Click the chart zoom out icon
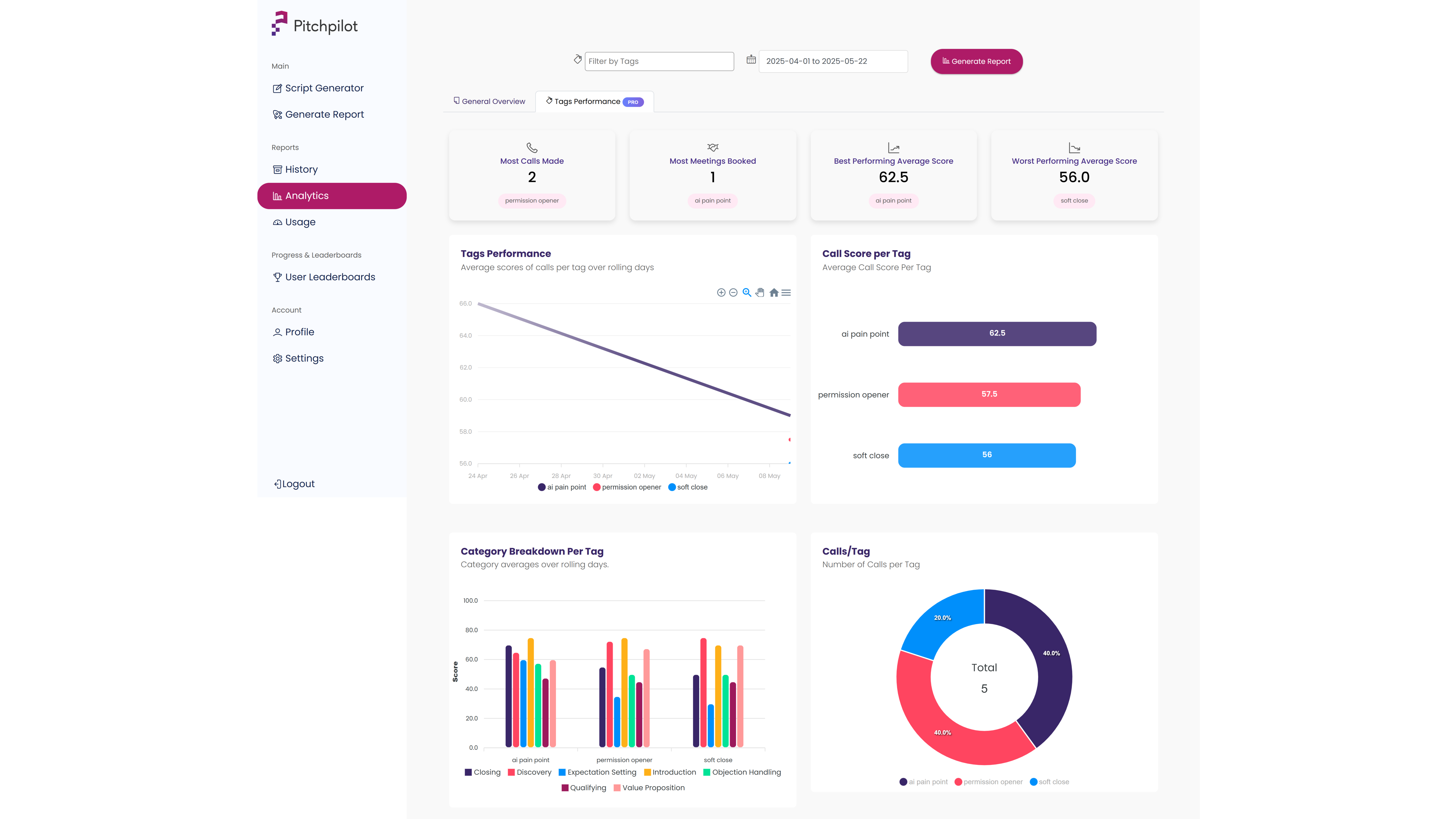 (x=733, y=292)
